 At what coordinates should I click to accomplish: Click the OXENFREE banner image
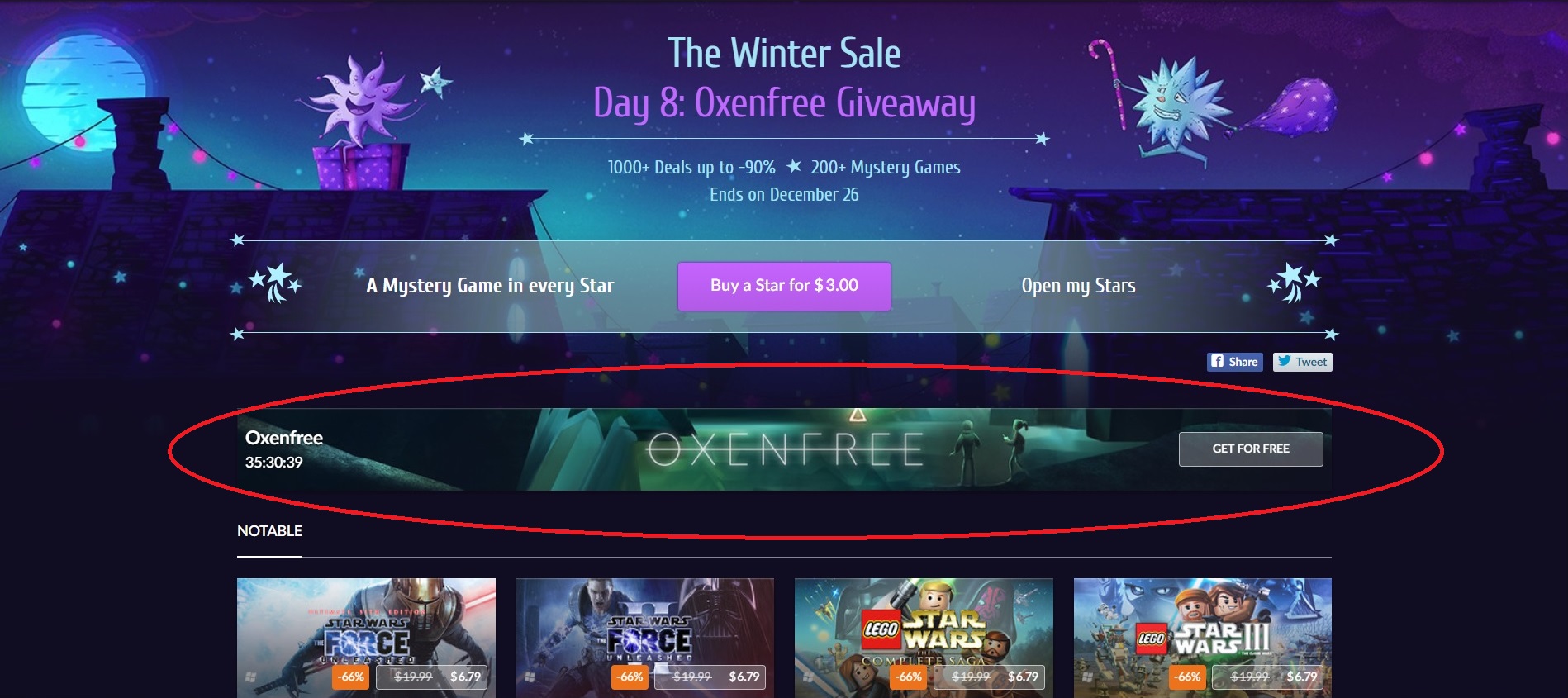click(784, 449)
